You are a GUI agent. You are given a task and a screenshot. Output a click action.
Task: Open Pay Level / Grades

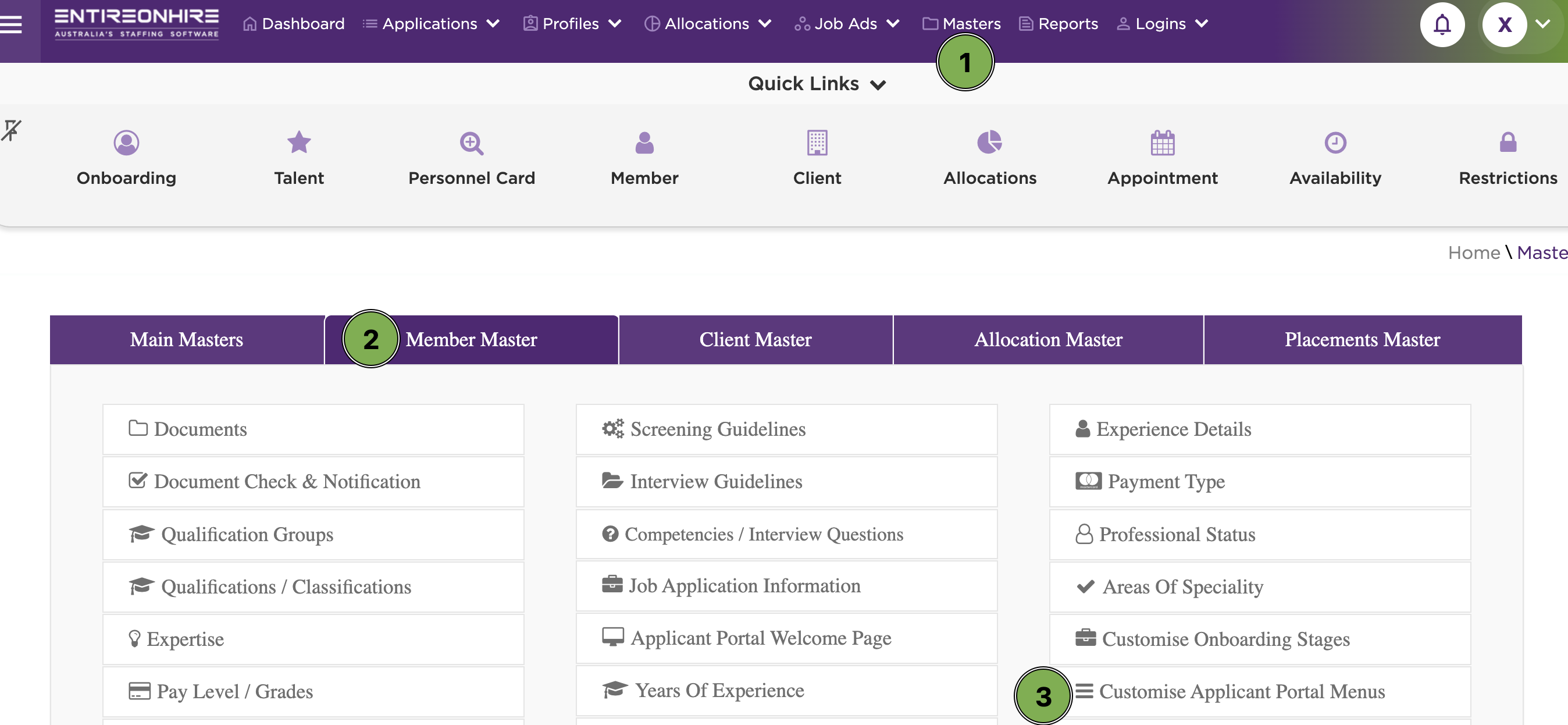313,691
